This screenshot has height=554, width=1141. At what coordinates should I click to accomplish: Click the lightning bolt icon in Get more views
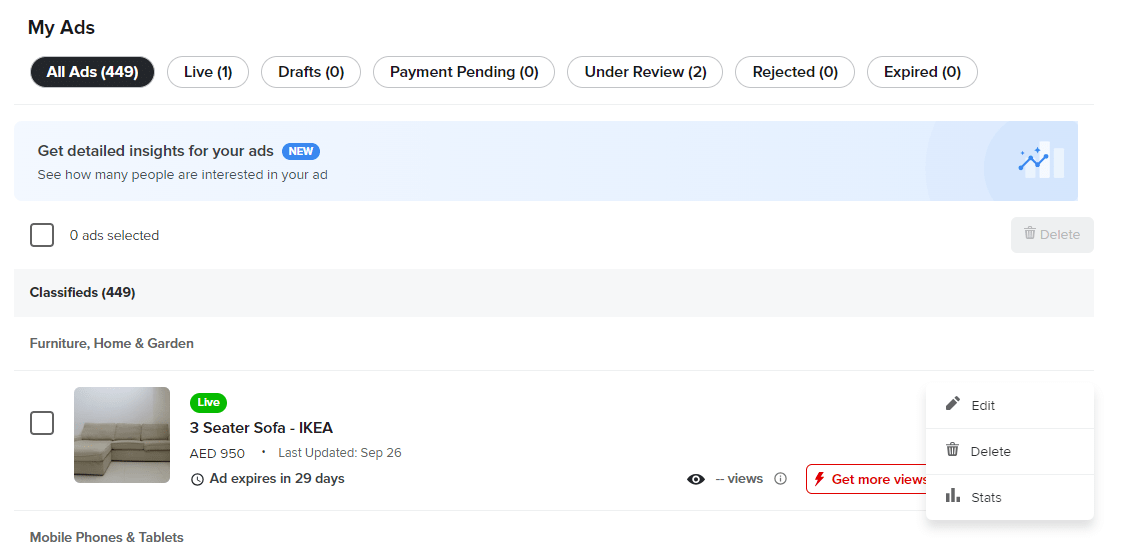tap(819, 479)
